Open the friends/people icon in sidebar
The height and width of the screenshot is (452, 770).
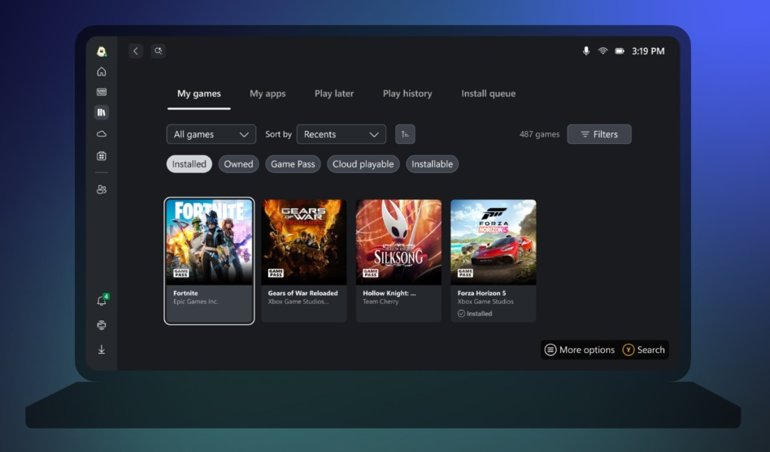click(x=101, y=189)
